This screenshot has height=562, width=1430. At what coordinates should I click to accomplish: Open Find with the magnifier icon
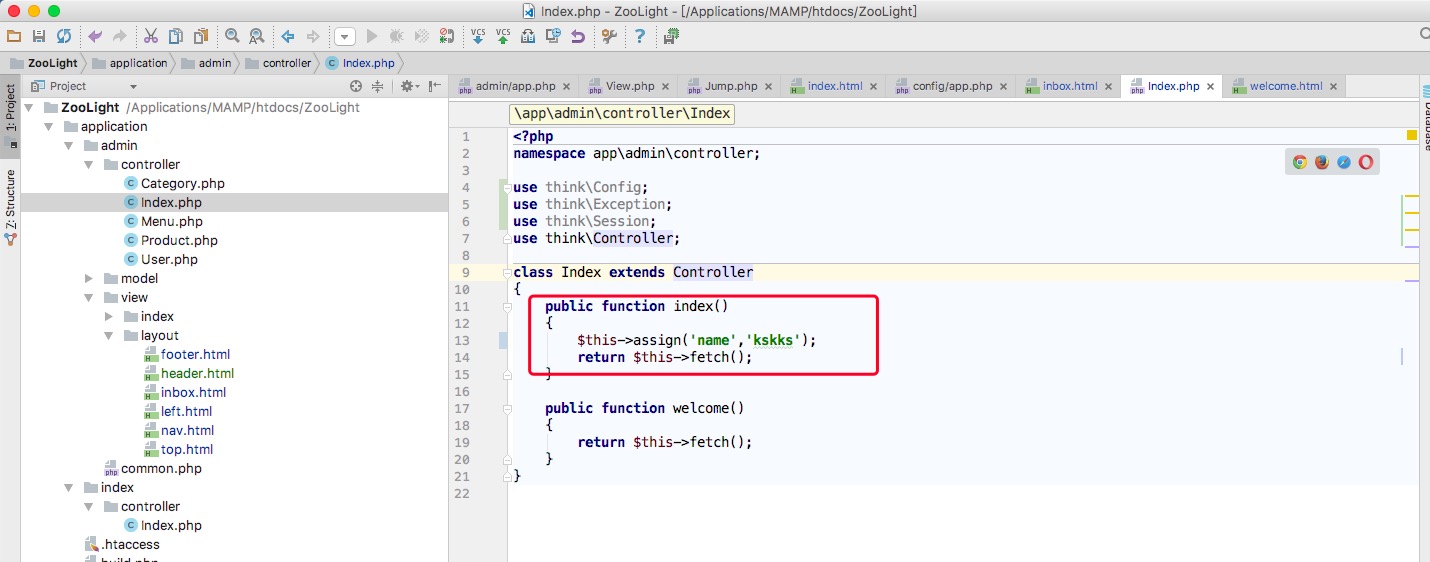(232, 36)
